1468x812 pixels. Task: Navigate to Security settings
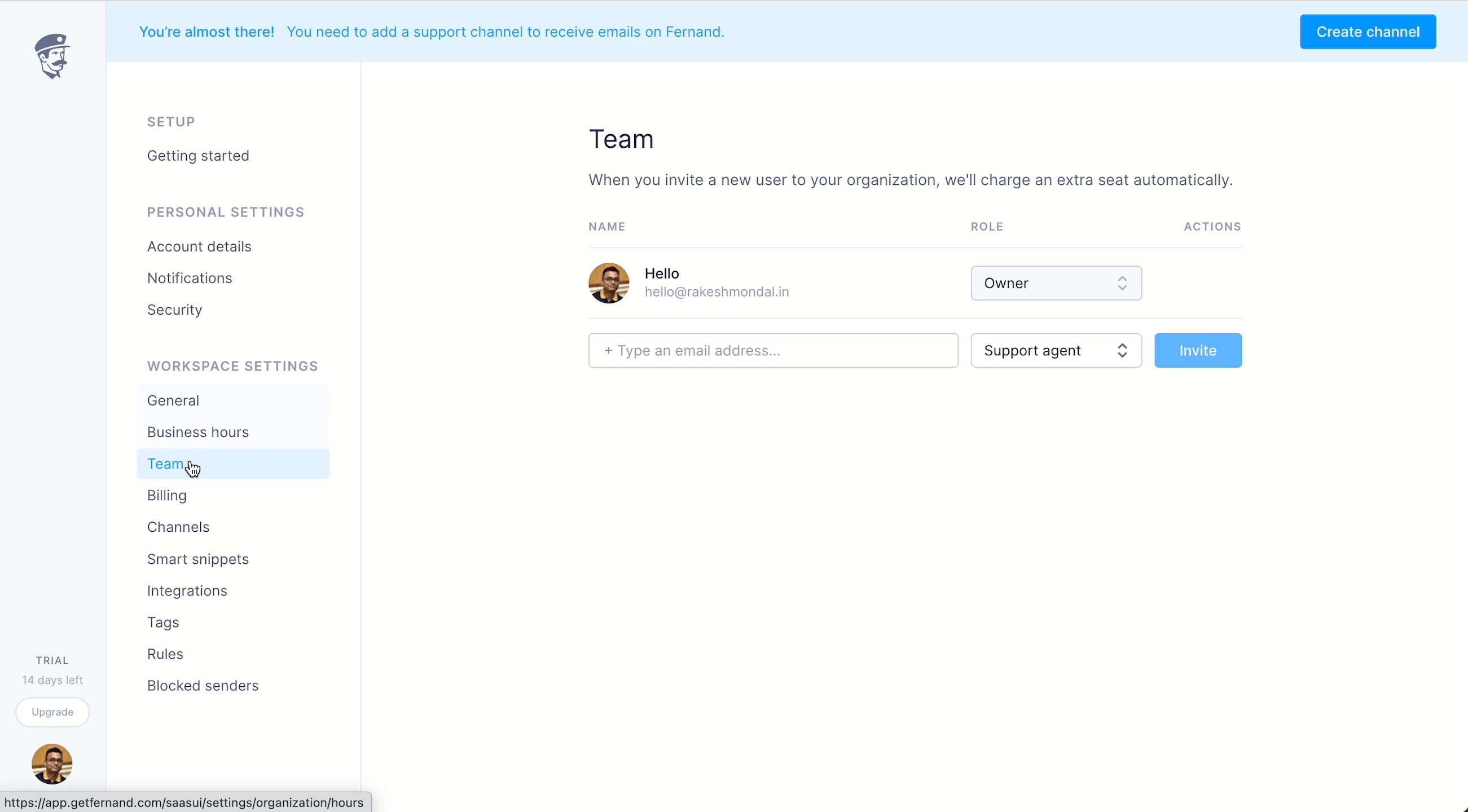[x=174, y=310]
